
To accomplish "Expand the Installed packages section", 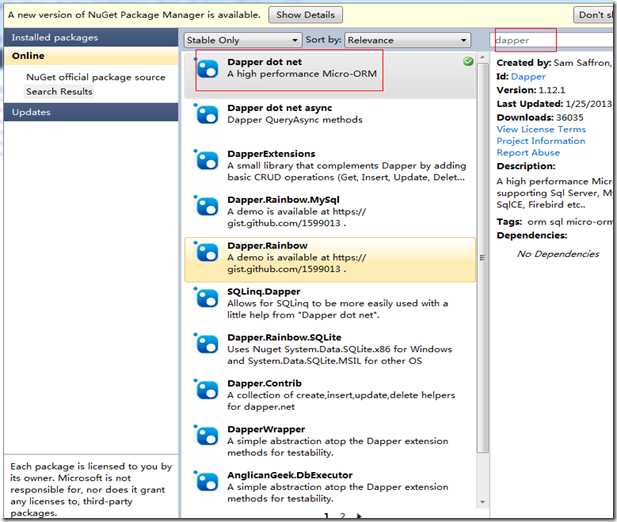I will coord(91,37).
